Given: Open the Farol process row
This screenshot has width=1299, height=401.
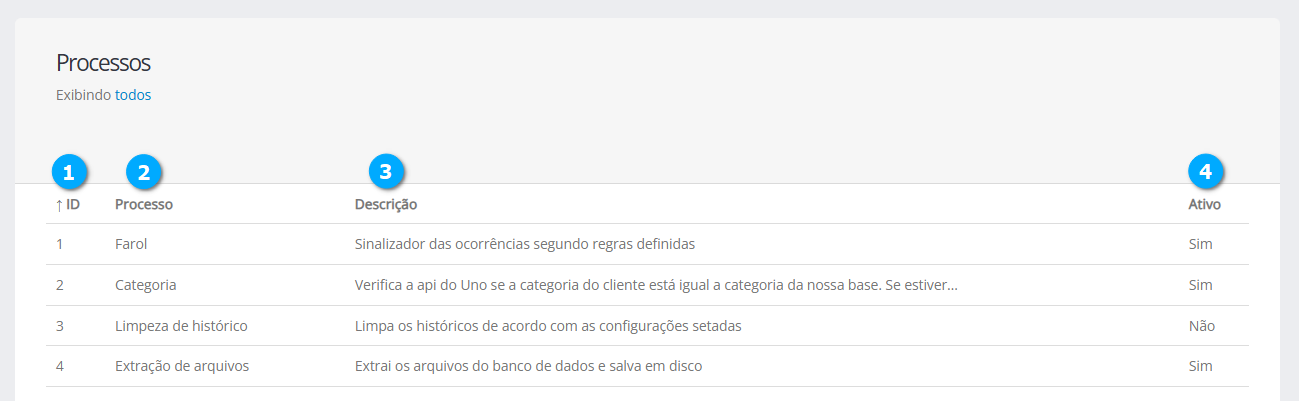Looking at the screenshot, I should click(131, 244).
